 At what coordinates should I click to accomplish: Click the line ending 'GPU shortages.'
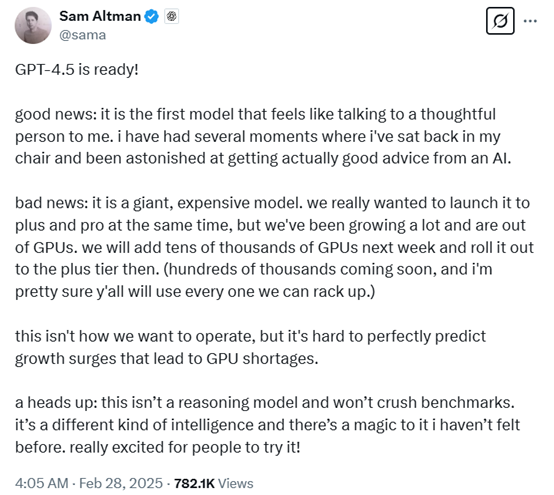pos(166,359)
